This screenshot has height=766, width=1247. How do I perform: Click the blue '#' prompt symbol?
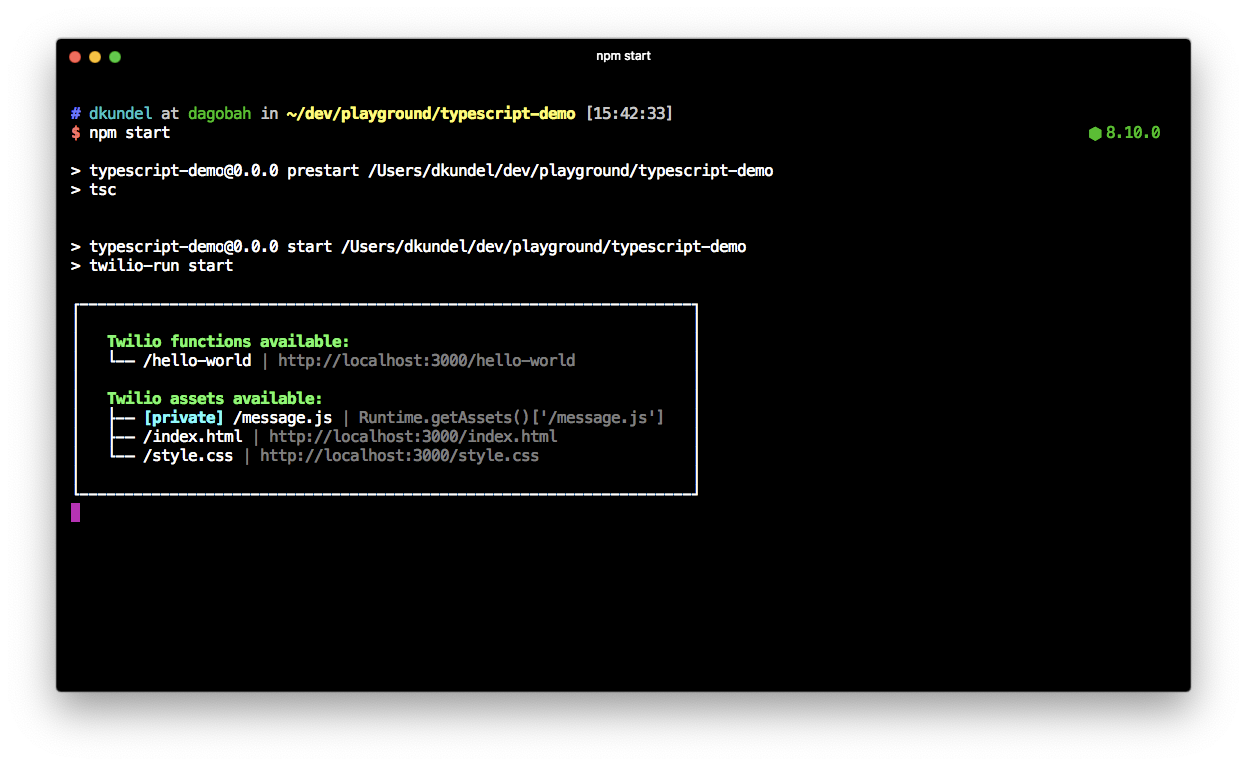75,113
